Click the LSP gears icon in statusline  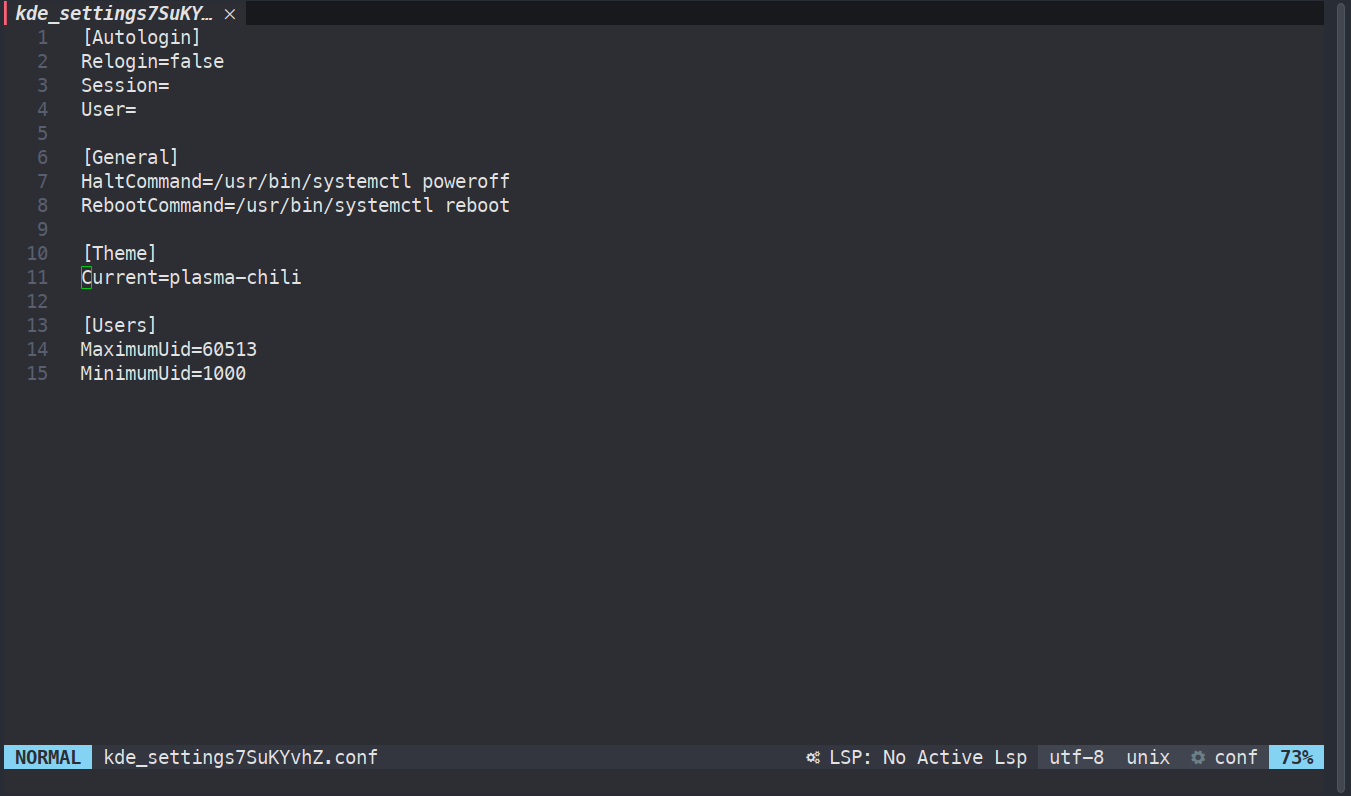(814, 757)
